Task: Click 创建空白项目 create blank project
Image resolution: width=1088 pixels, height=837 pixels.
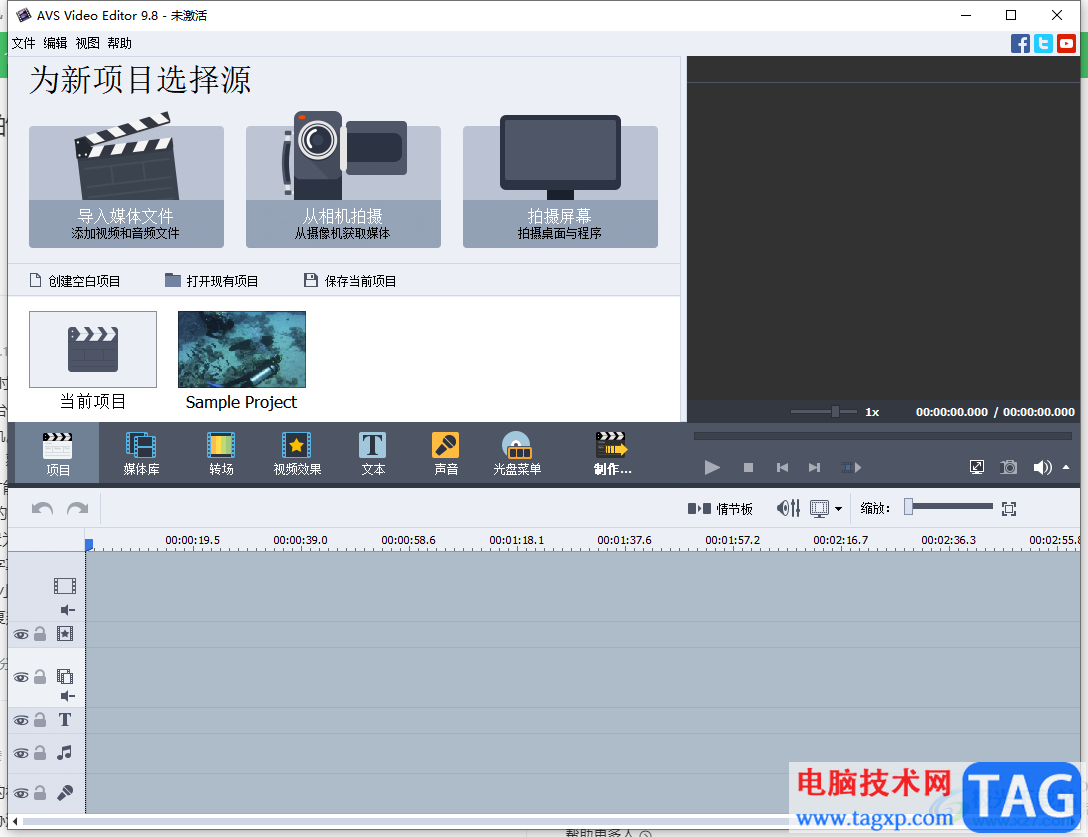Action: point(75,280)
